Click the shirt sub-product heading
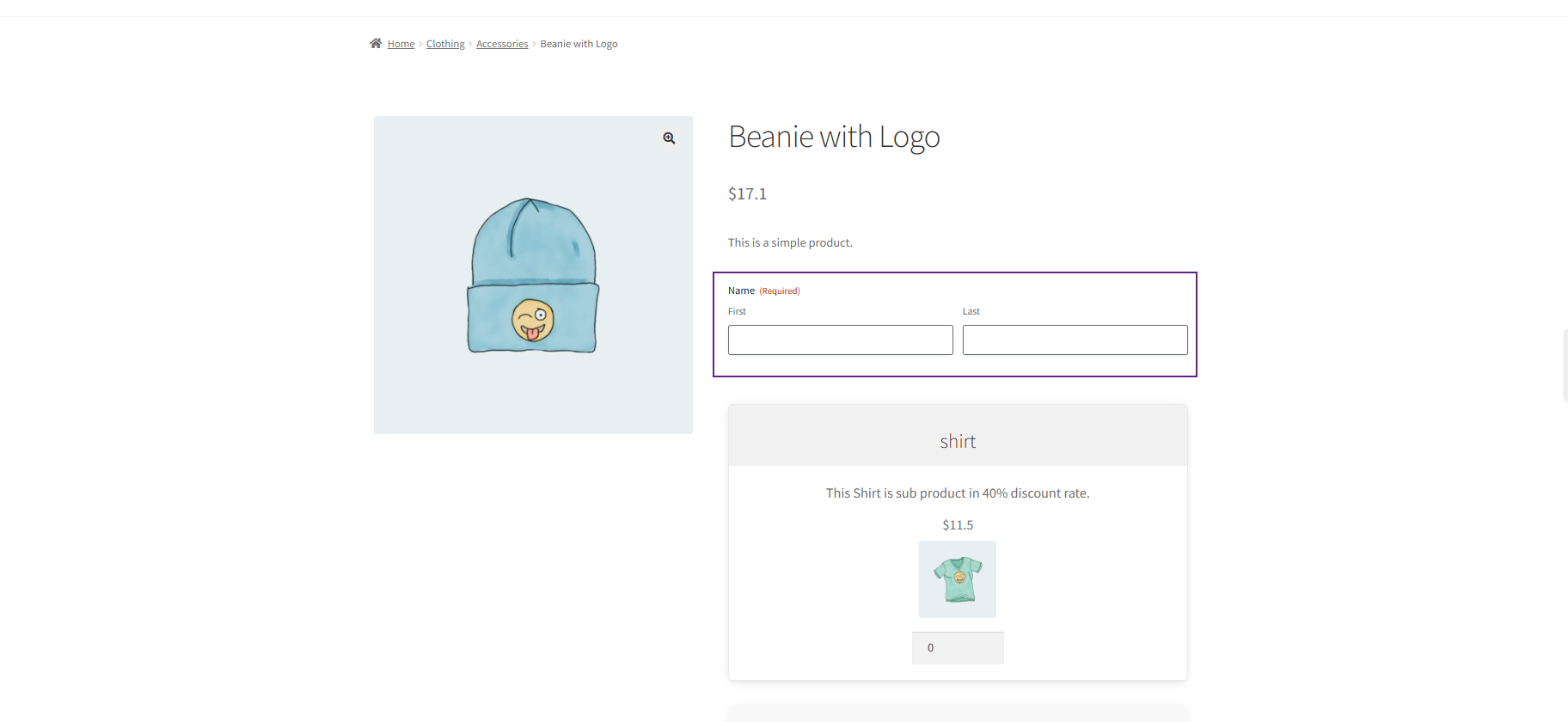This screenshot has height=722, width=1568. pyautogui.click(x=958, y=442)
